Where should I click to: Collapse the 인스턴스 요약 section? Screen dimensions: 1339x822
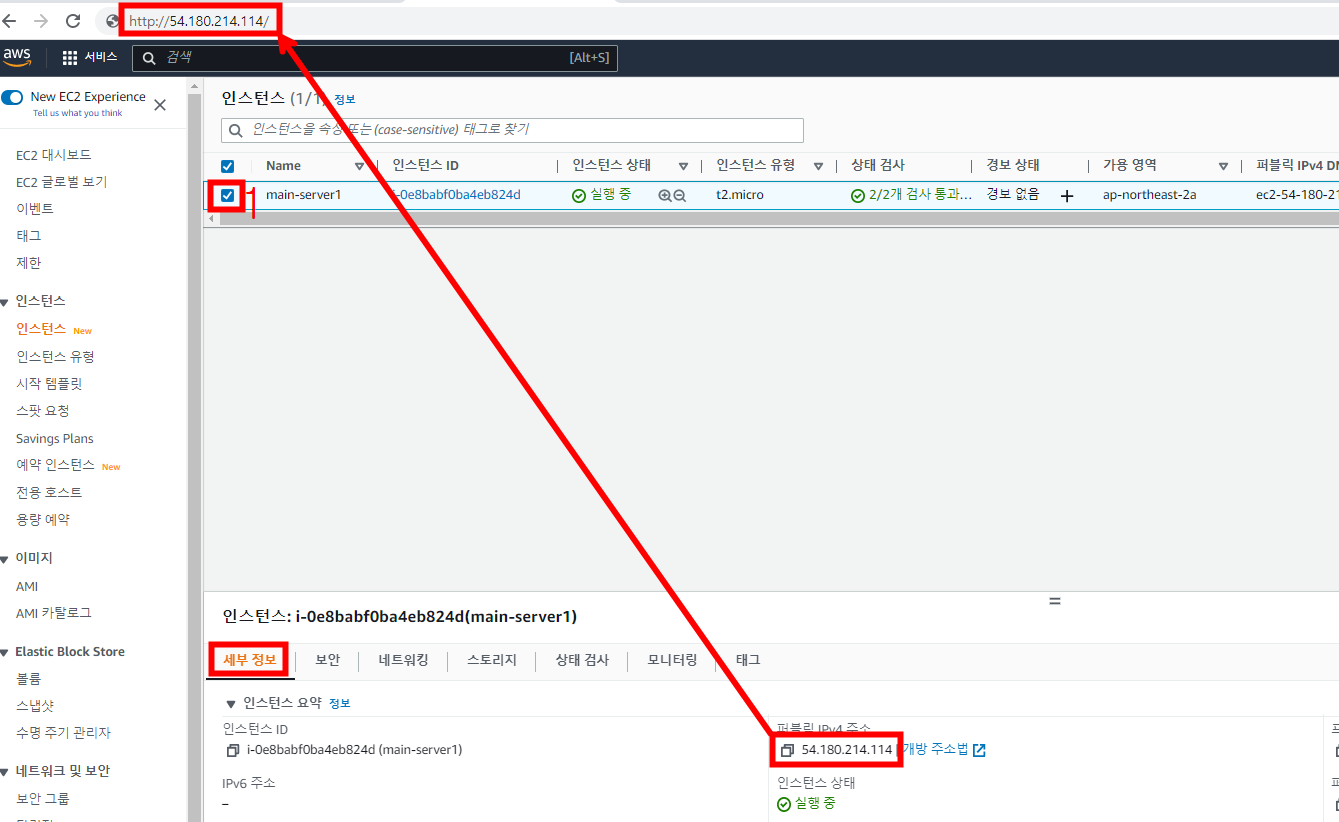click(231, 704)
